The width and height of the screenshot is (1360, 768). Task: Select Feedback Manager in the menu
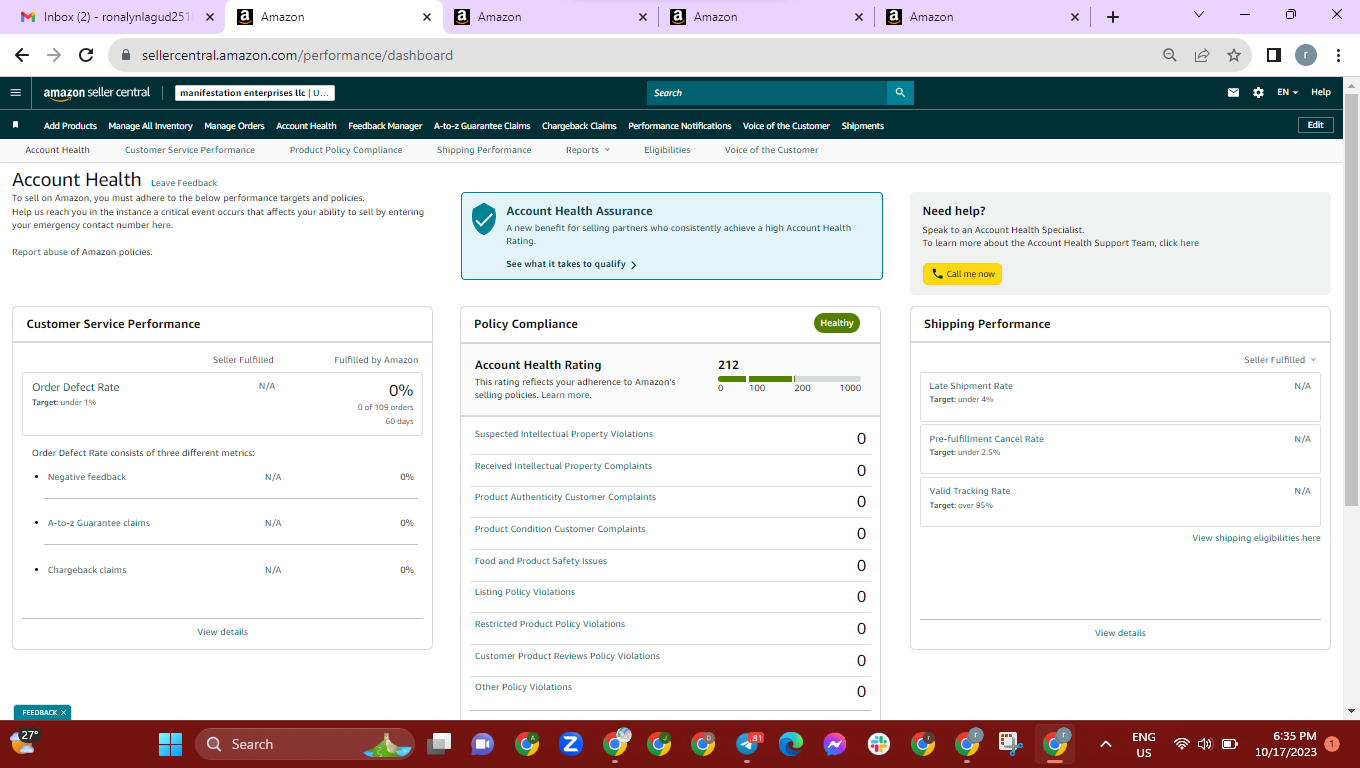tap(385, 126)
